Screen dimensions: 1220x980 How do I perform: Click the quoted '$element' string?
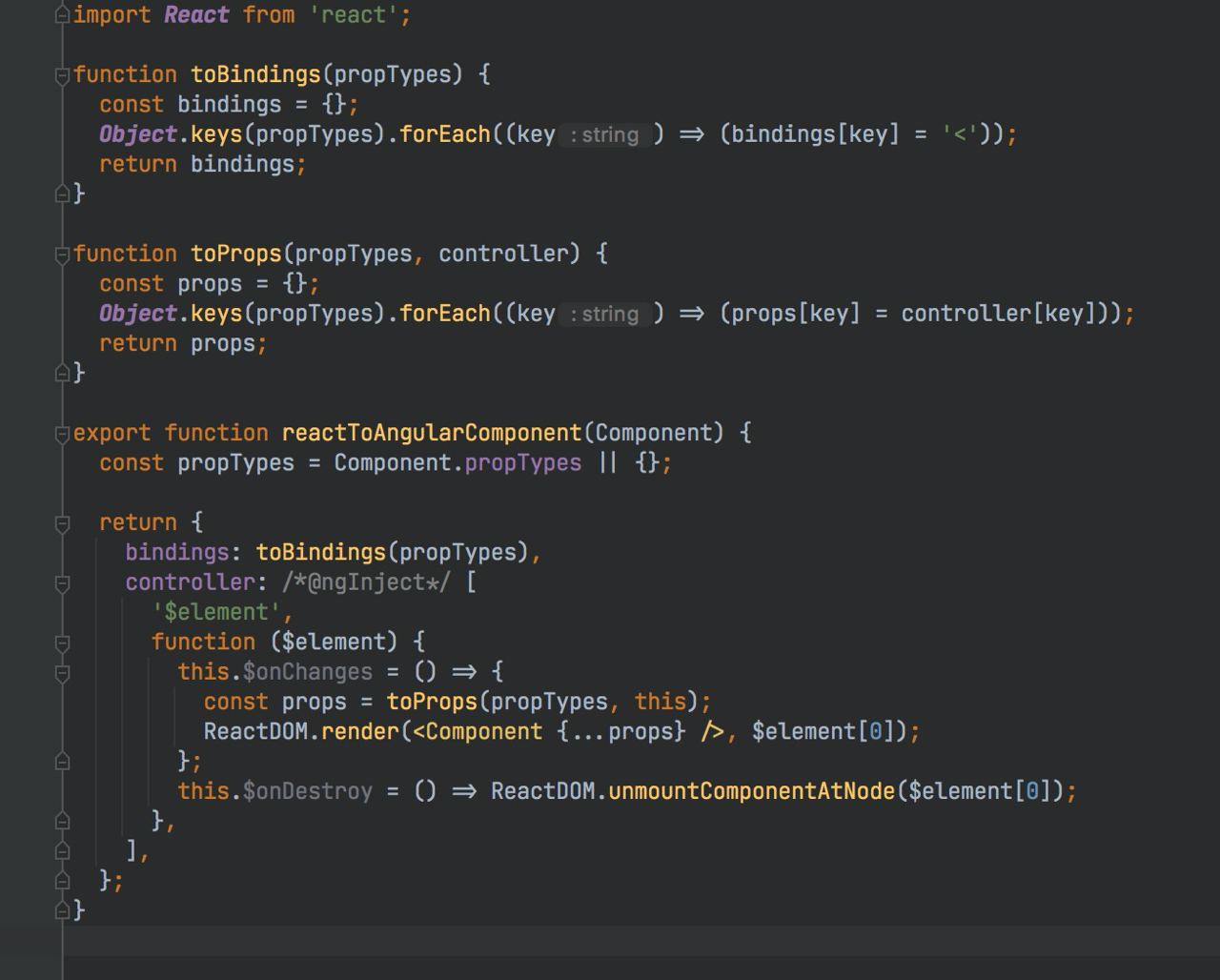pyautogui.click(x=216, y=612)
